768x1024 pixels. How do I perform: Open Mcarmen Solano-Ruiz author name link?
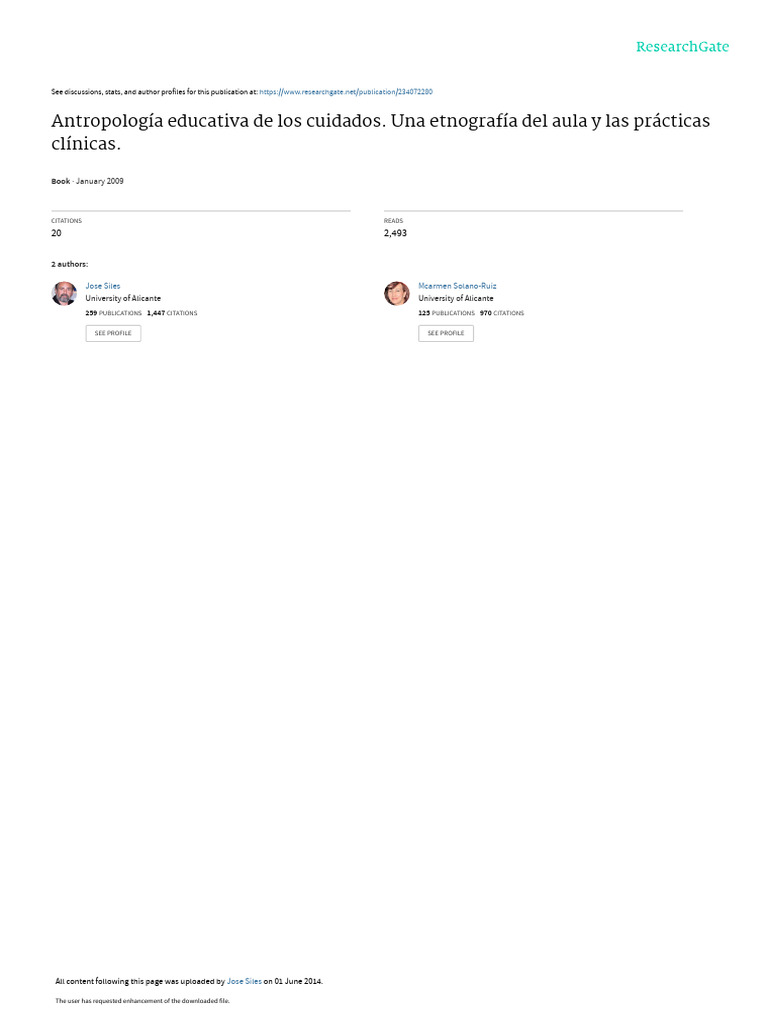pos(457,286)
